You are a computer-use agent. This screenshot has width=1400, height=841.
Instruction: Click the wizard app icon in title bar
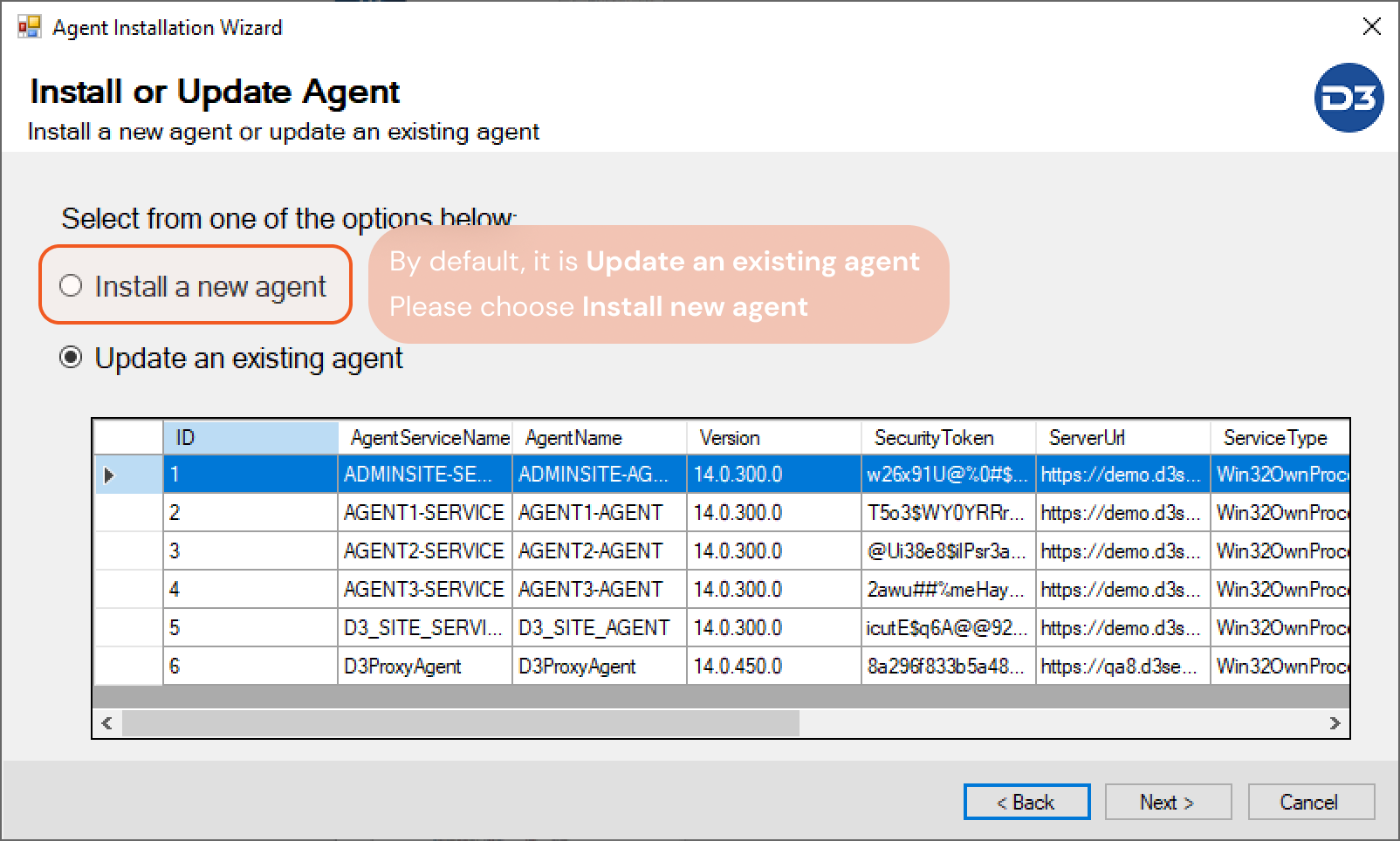[29, 27]
